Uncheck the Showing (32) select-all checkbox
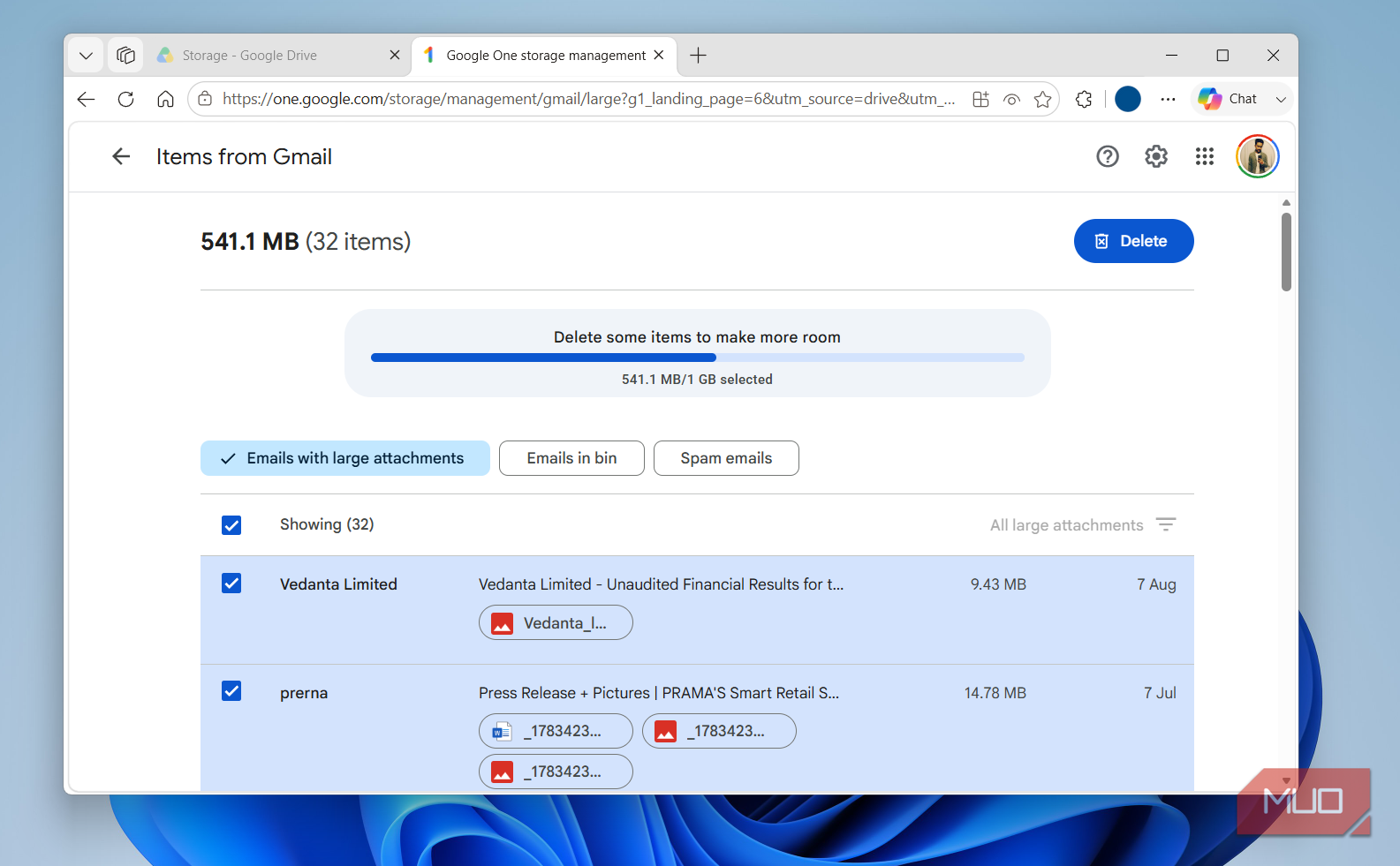This screenshot has width=1400, height=866. tap(231, 525)
